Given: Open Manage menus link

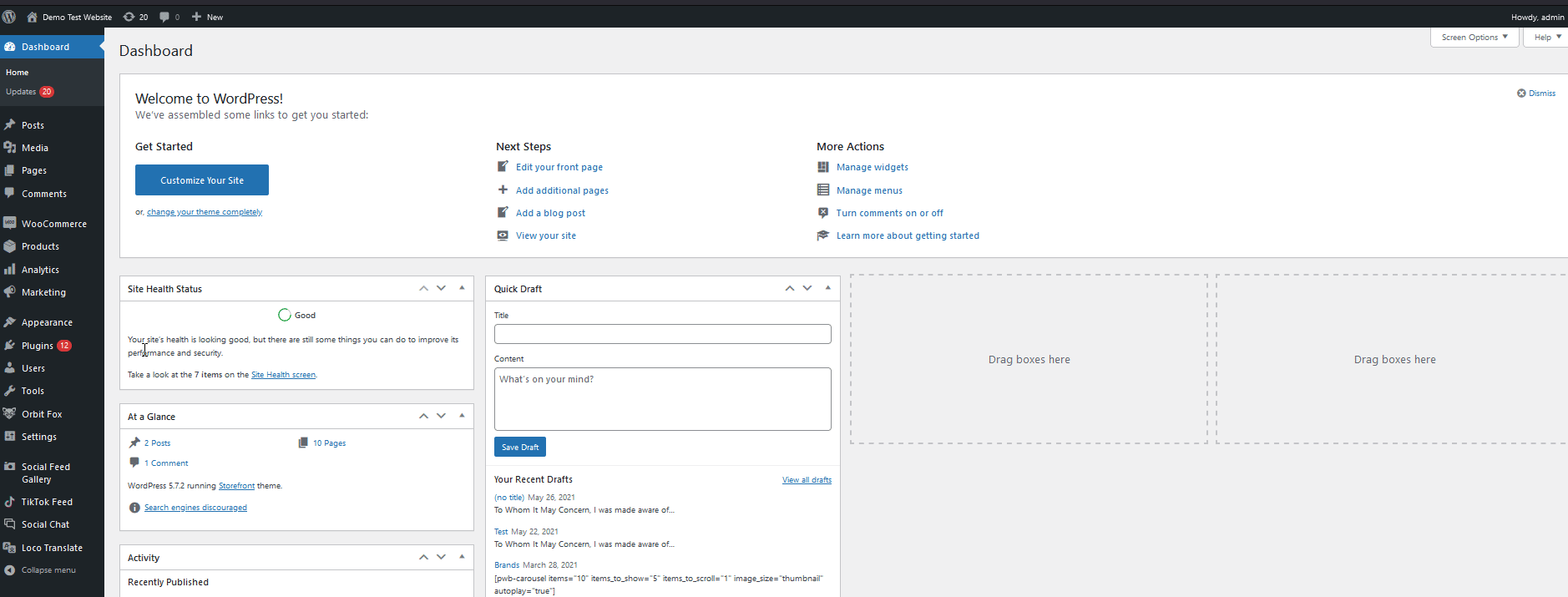Looking at the screenshot, I should pyautogui.click(x=869, y=190).
